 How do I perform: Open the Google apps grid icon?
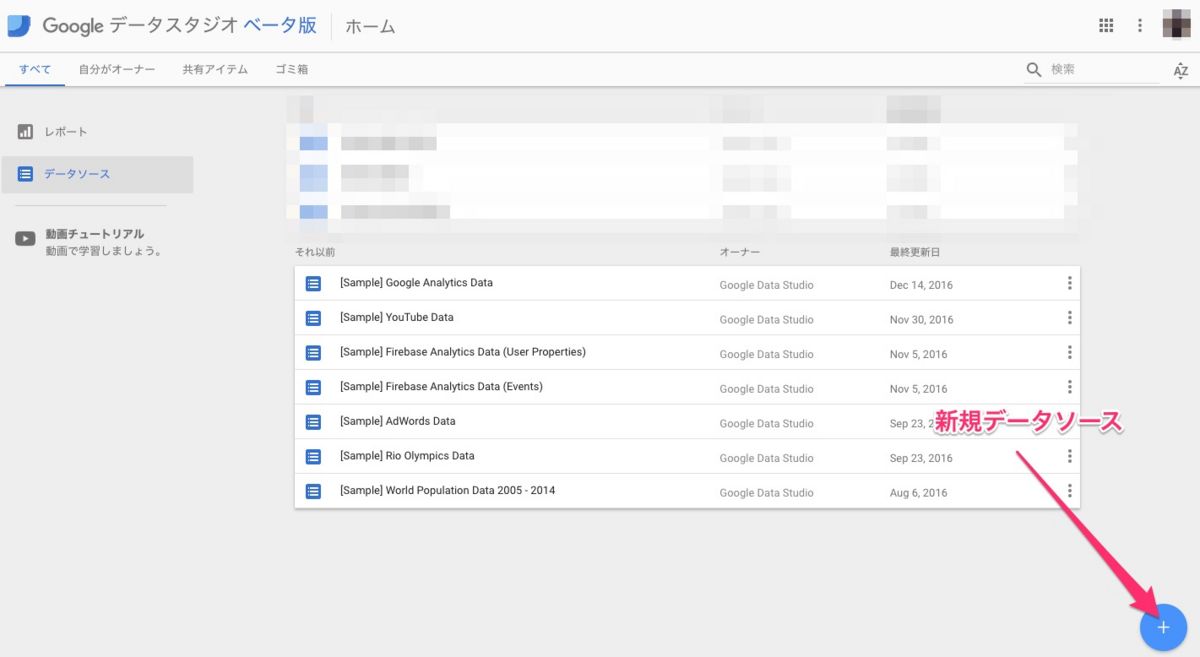tap(1106, 26)
